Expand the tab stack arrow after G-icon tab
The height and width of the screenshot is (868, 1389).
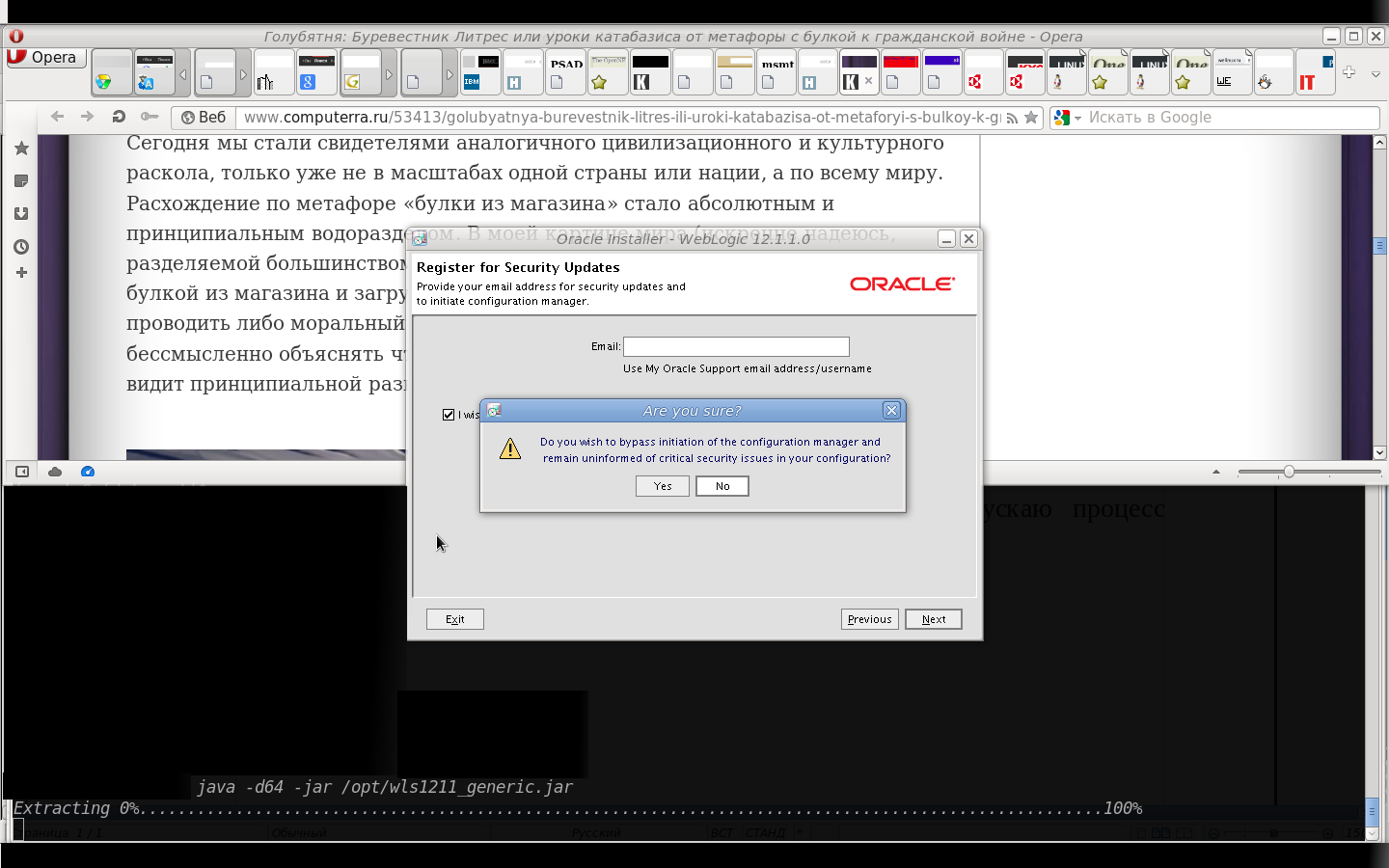point(390,73)
